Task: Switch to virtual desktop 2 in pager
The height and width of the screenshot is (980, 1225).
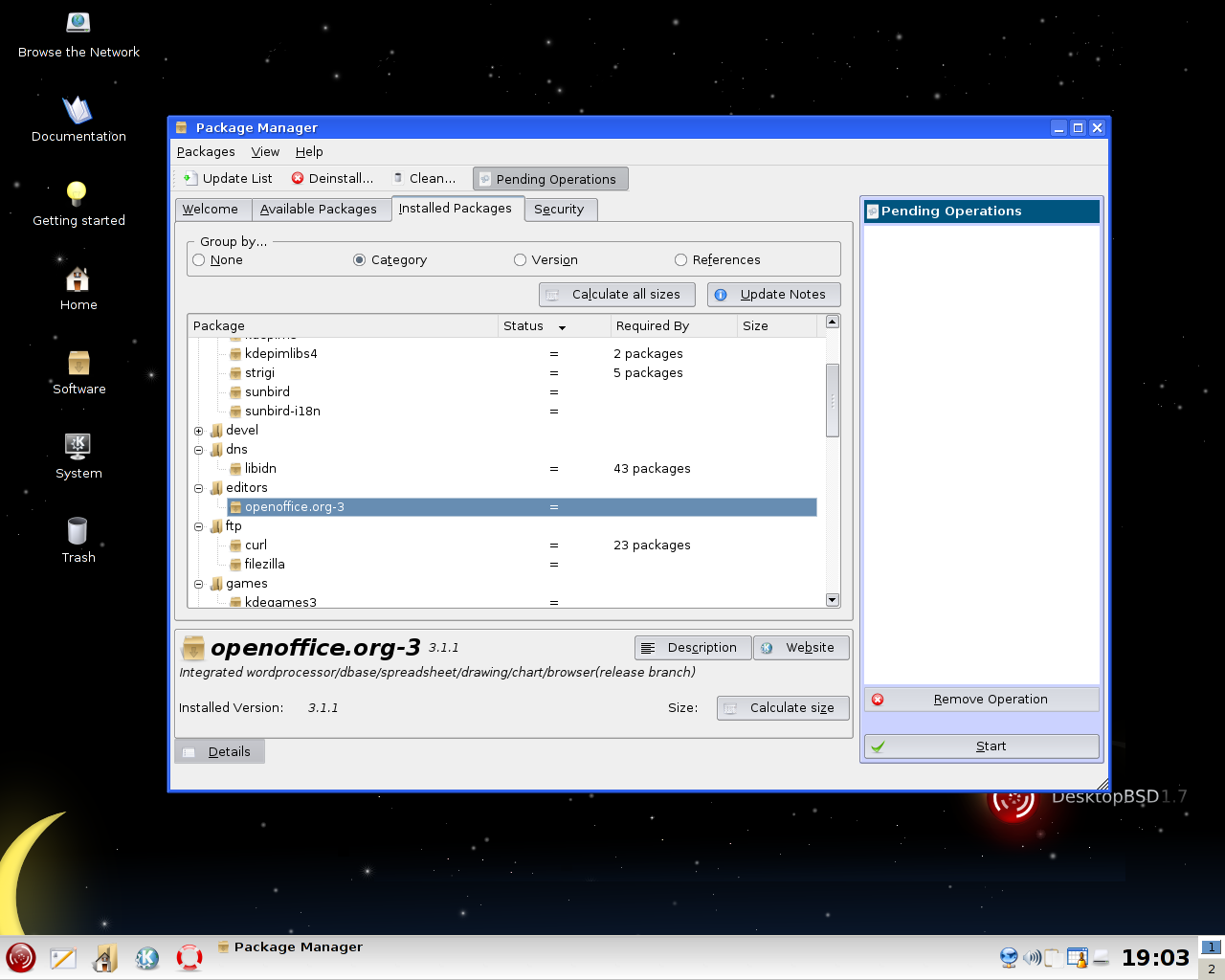Action: point(1212,969)
